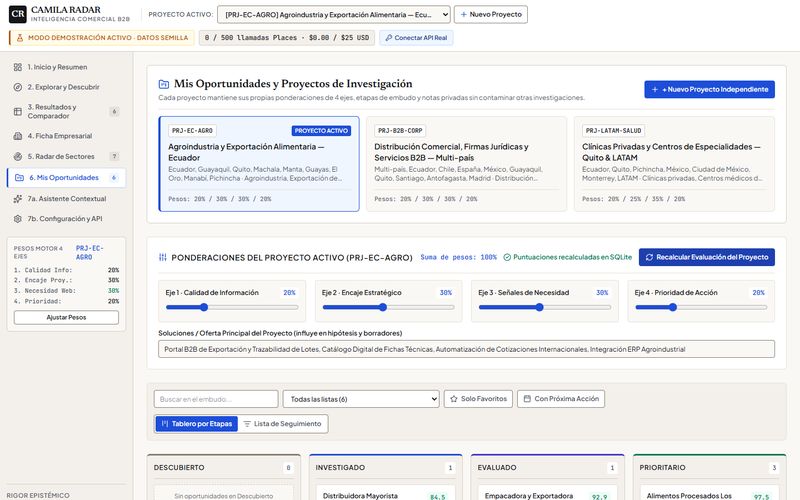Switch to Tablero por Etapas view

pos(197,424)
